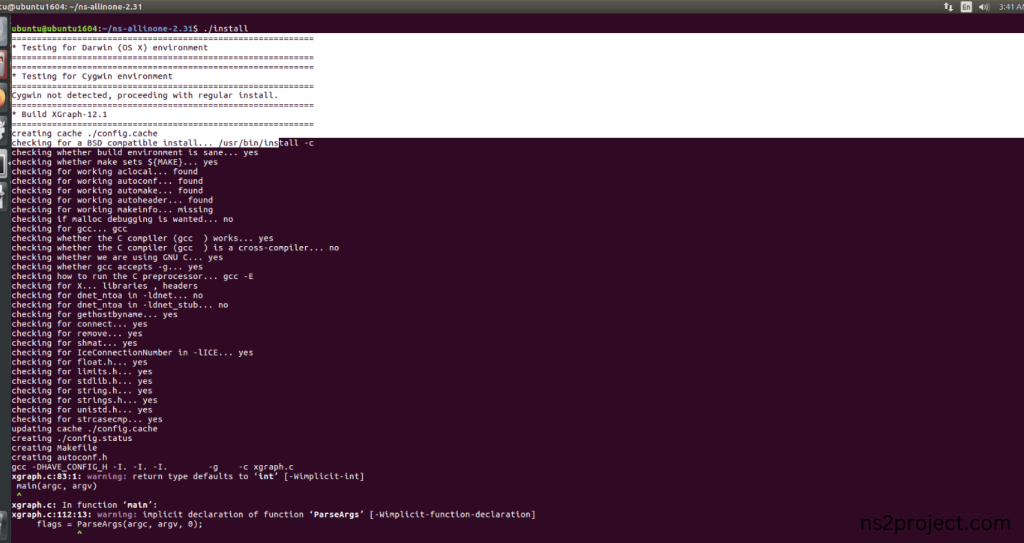Click the dnet_ntoa in -ldnet... no line
Viewport: 1024px width, 543px height.
(x=107, y=296)
